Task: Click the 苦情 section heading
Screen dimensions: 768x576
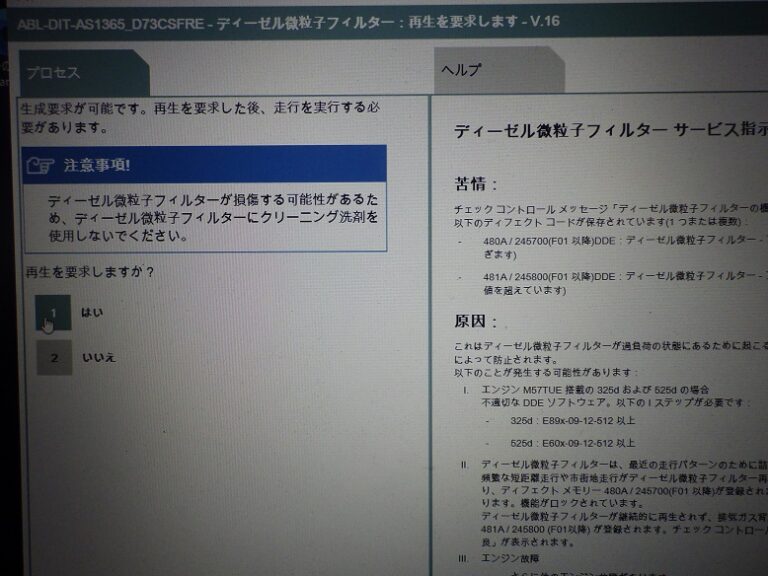Action: [x=476, y=184]
